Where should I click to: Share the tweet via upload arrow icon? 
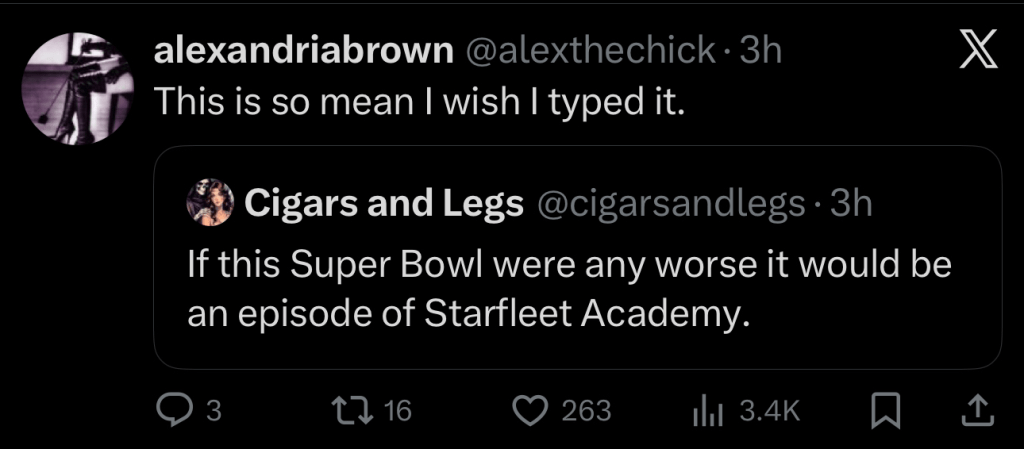(x=977, y=409)
